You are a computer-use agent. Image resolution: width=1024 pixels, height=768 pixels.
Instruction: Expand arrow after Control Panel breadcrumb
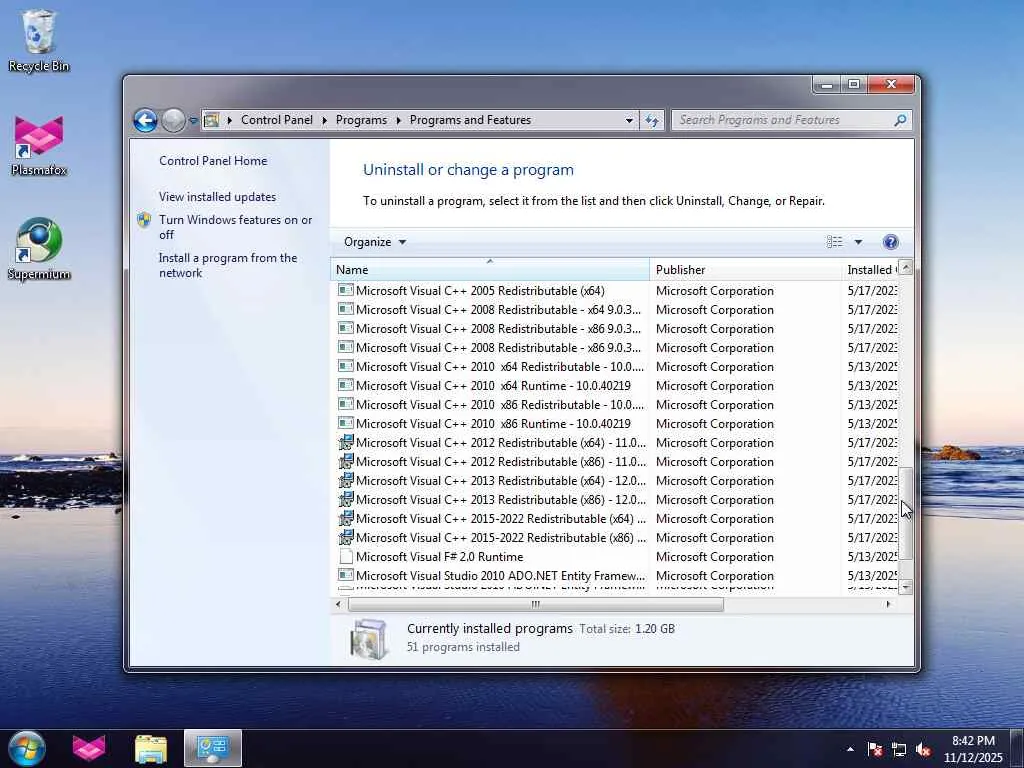[325, 120]
